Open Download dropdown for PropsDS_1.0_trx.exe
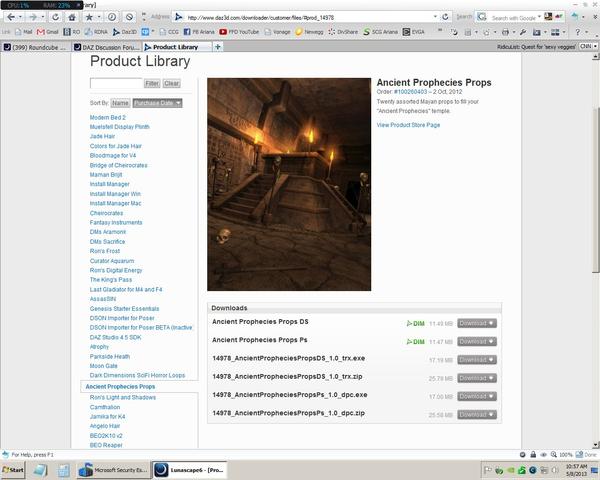 (477, 360)
